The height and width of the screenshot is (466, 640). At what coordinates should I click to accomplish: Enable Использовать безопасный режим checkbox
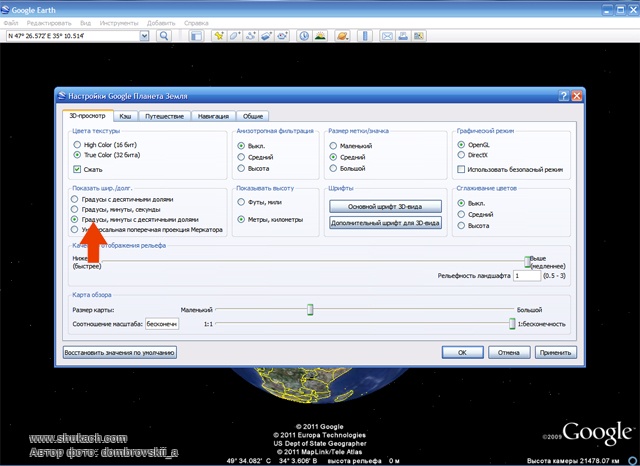461,169
